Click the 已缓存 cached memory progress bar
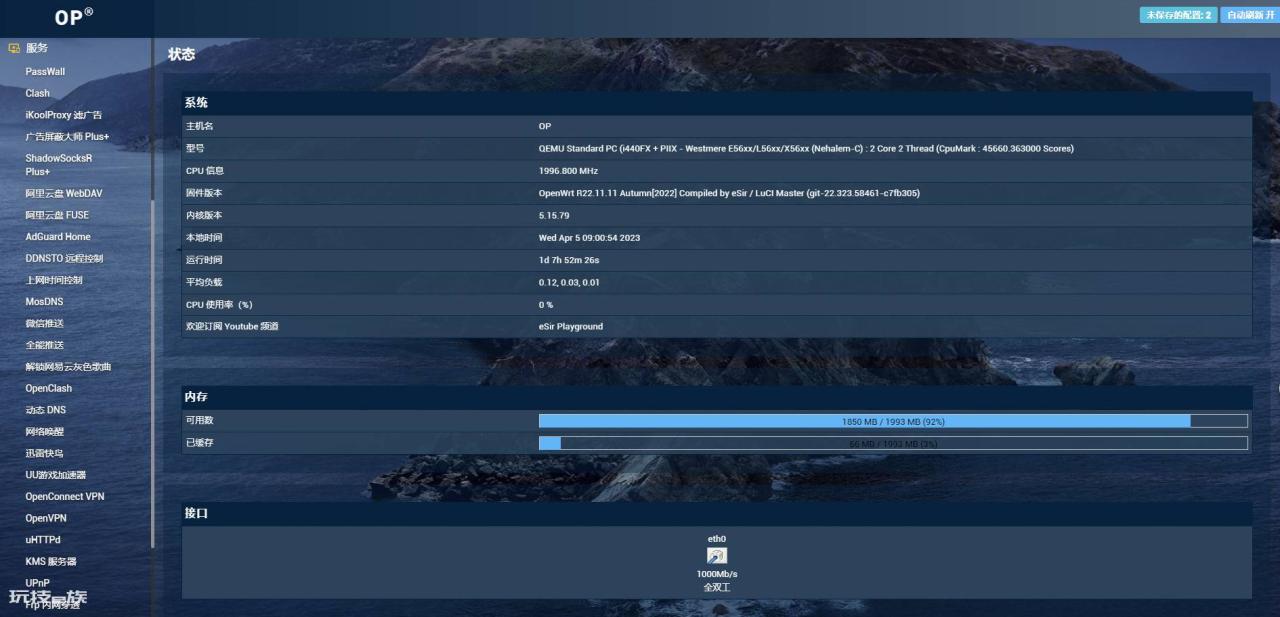The width and height of the screenshot is (1280, 617). pos(892,443)
